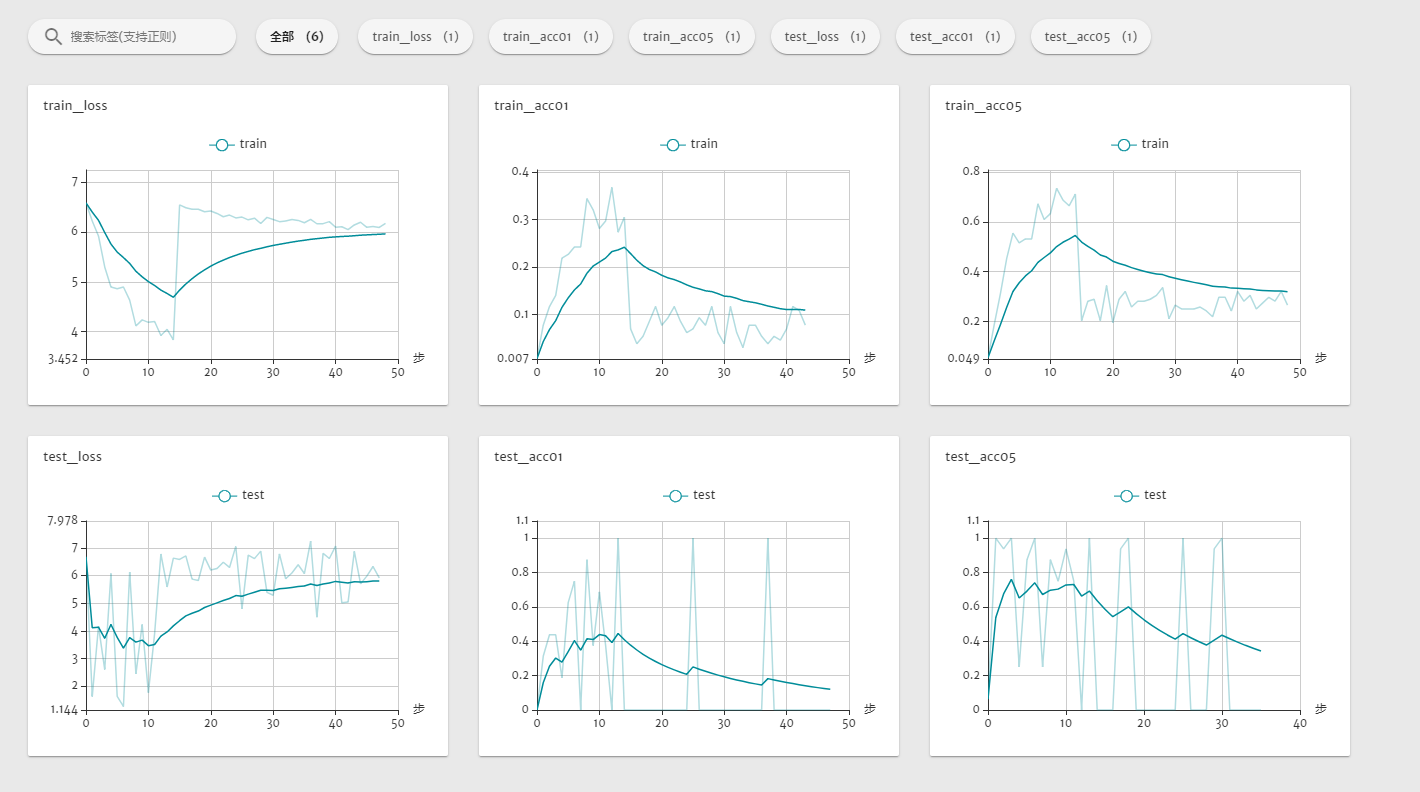Click the train legend label in train__loss chart
Viewport: 1420px width, 792px height.
[x=253, y=144]
